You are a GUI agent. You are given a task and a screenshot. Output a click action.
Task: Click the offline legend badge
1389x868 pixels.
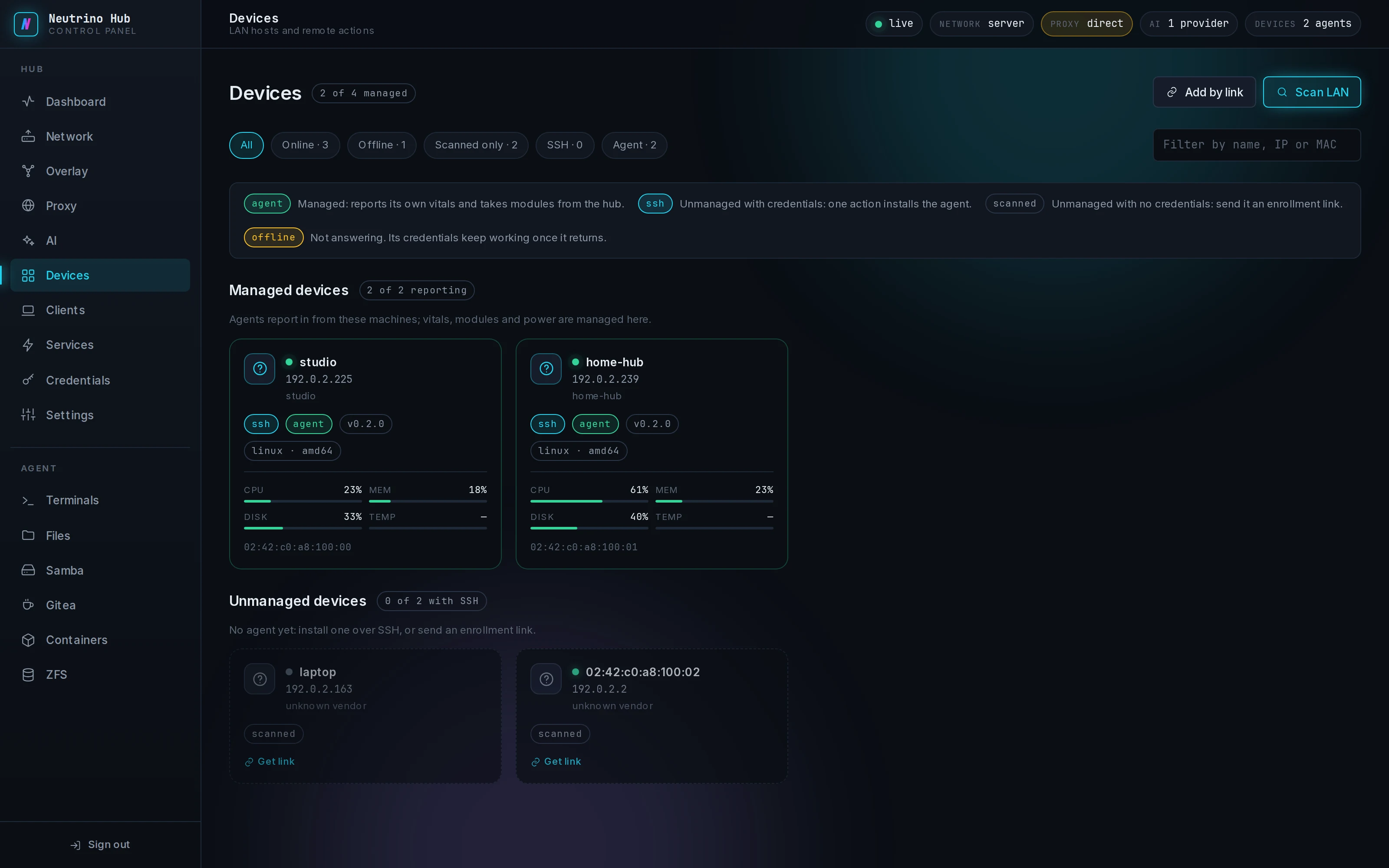pos(274,238)
